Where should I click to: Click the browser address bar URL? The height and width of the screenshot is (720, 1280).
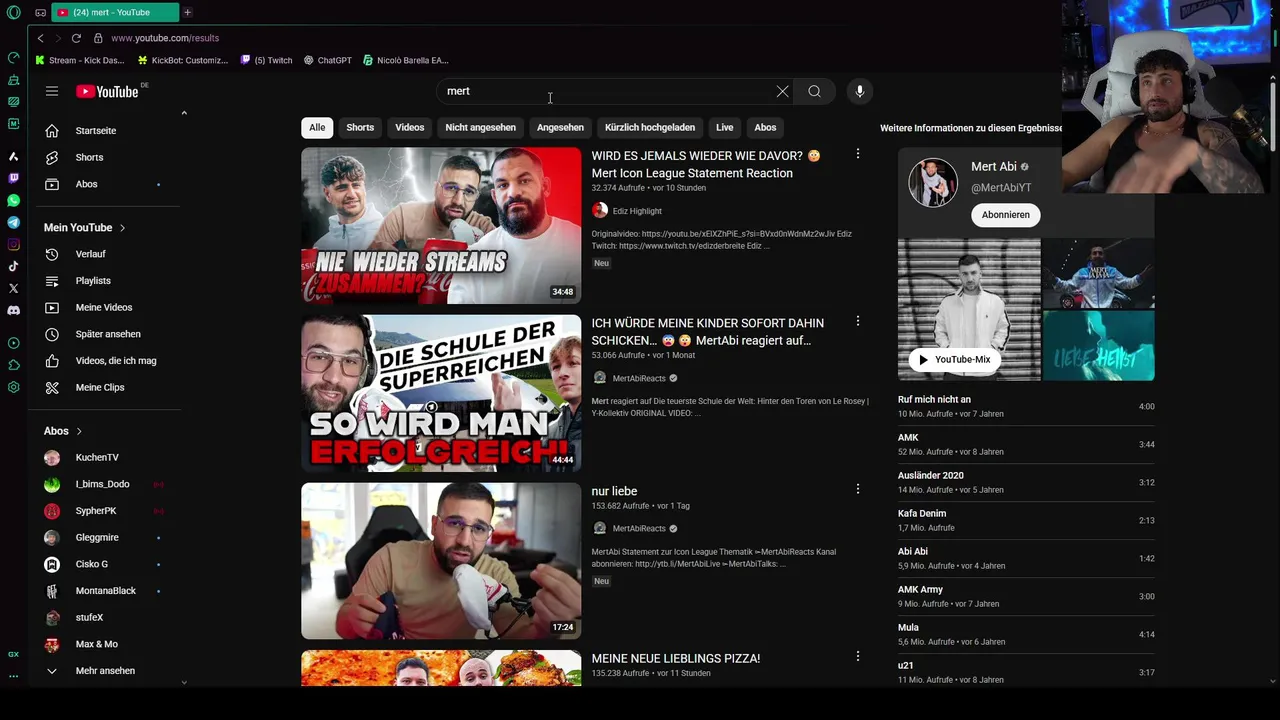[165, 38]
